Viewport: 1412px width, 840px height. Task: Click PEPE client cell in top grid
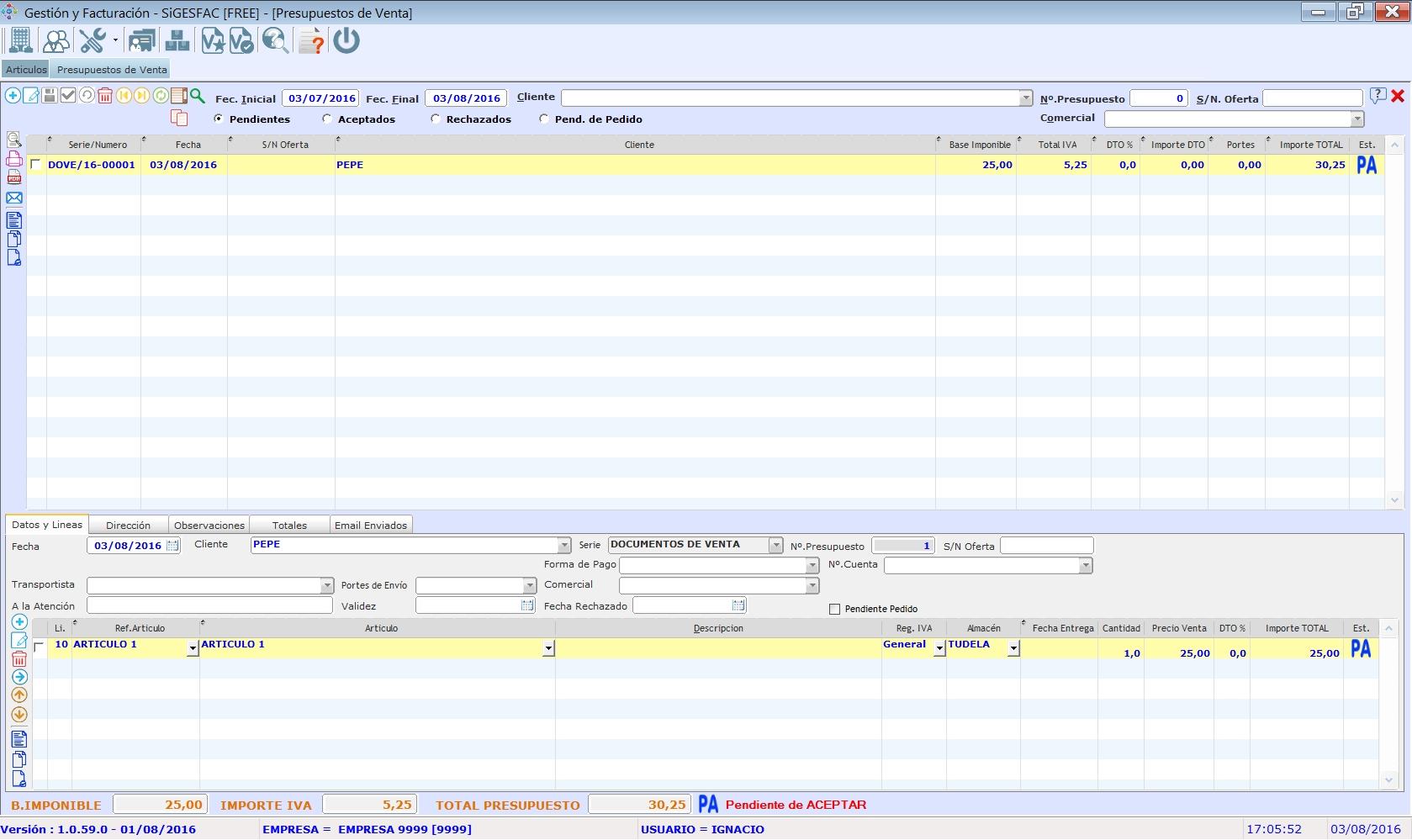pos(635,165)
